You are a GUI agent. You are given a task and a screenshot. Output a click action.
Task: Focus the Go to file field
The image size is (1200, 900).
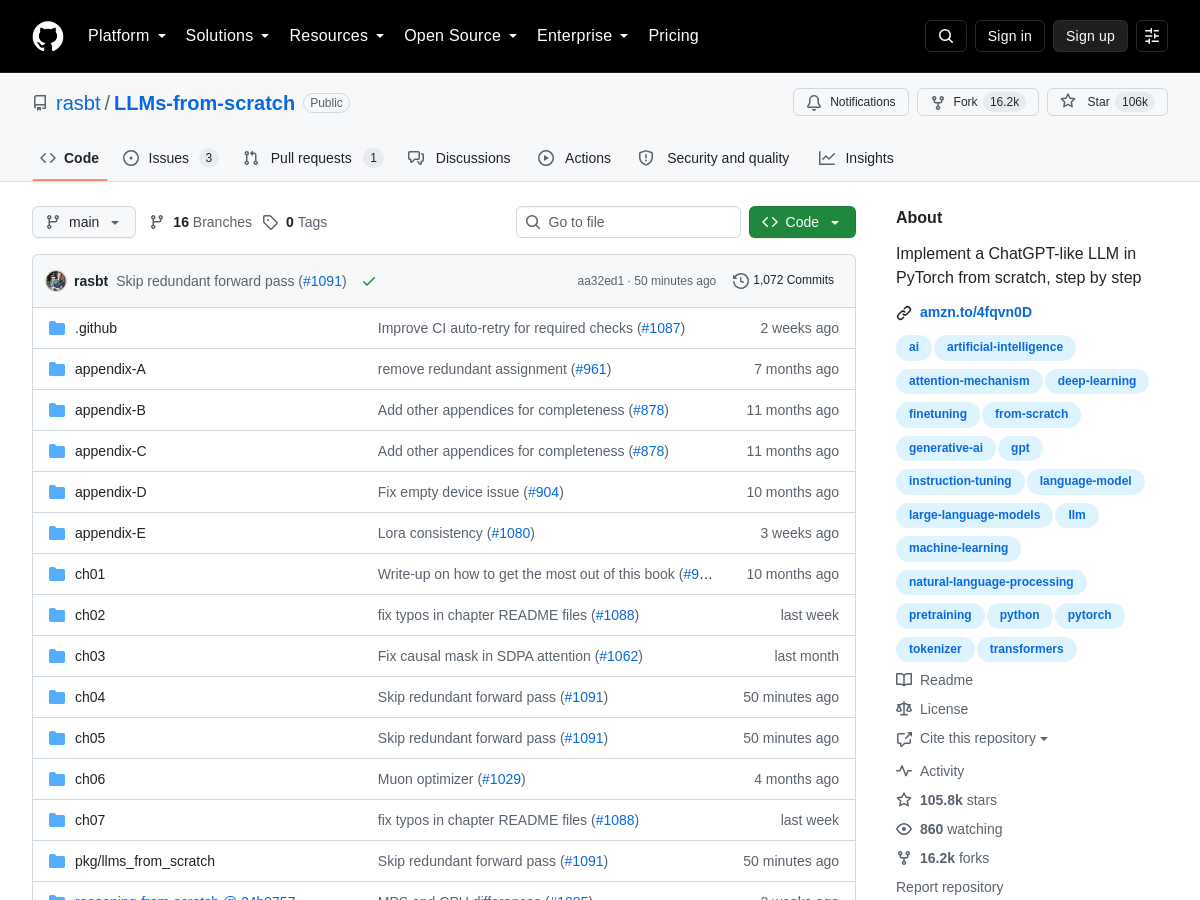pos(628,222)
